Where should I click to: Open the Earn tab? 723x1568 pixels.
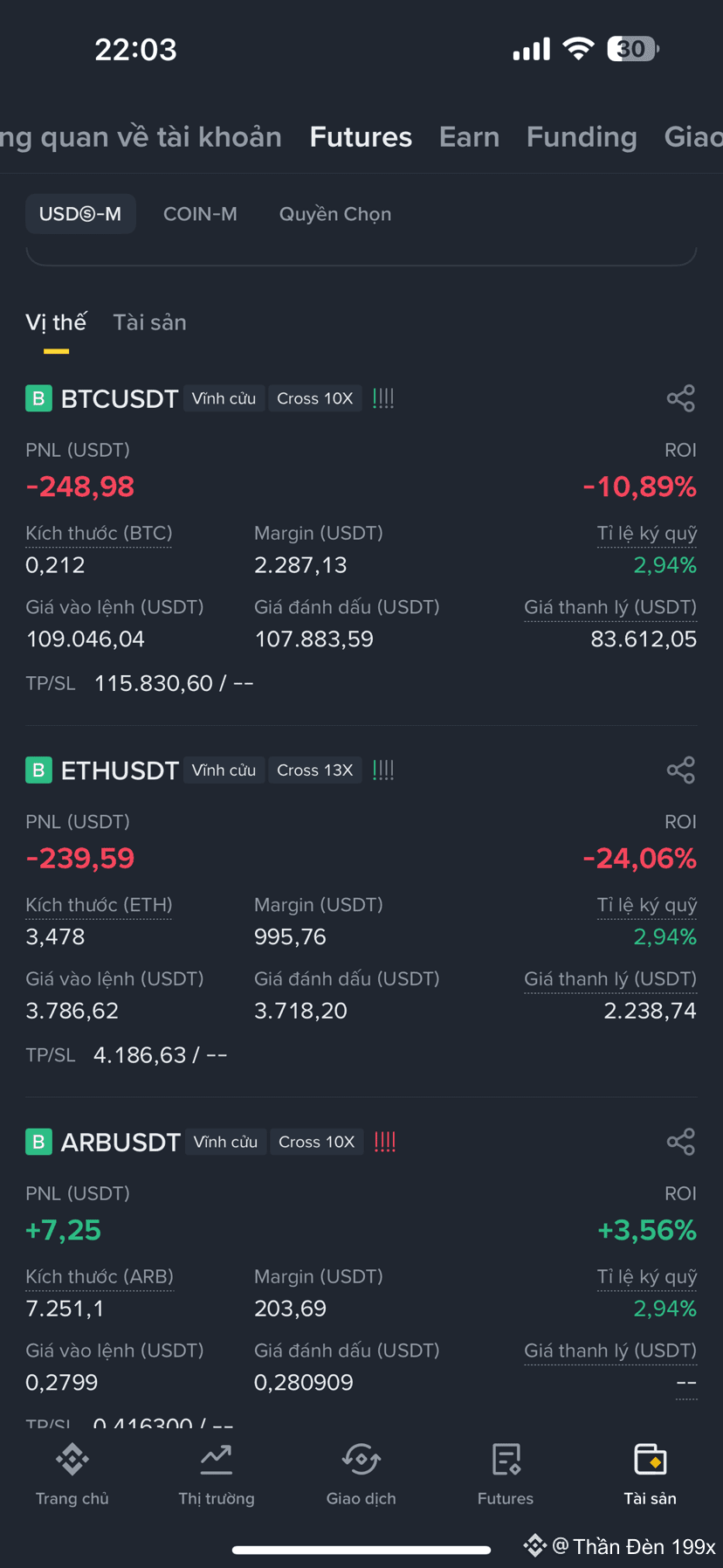[x=470, y=137]
